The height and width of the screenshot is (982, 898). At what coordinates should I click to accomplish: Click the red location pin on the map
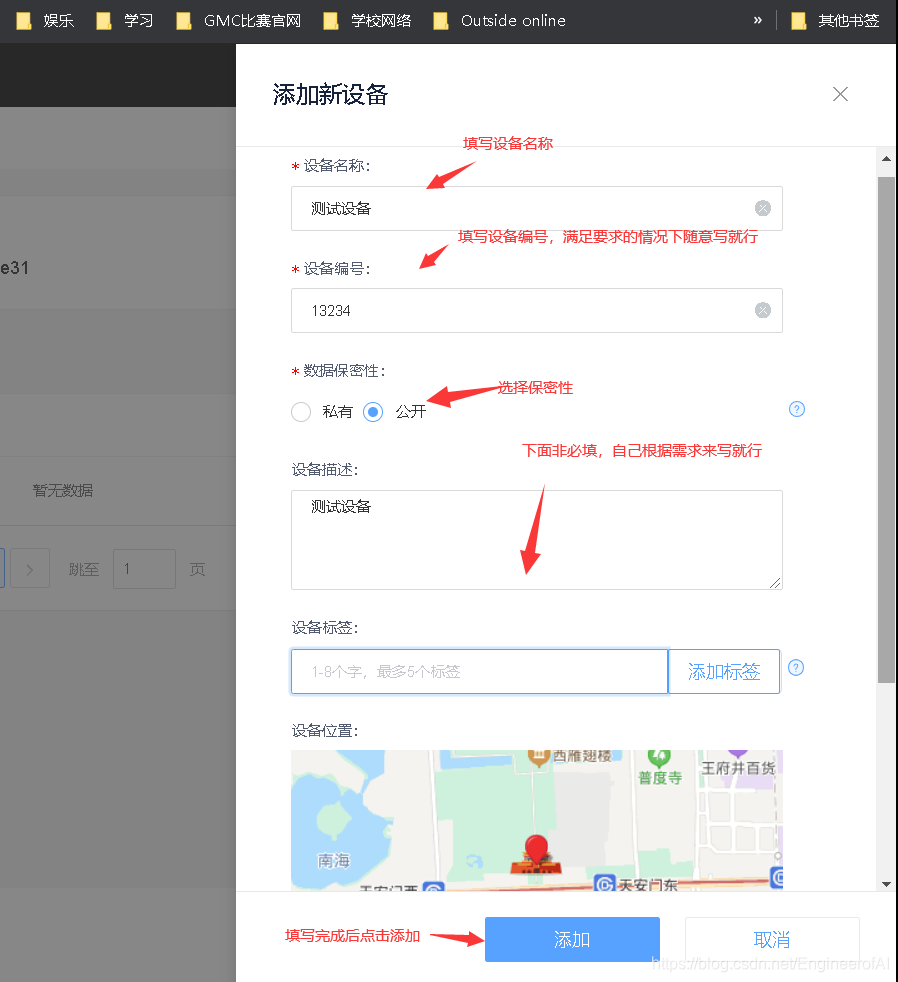coord(536,848)
